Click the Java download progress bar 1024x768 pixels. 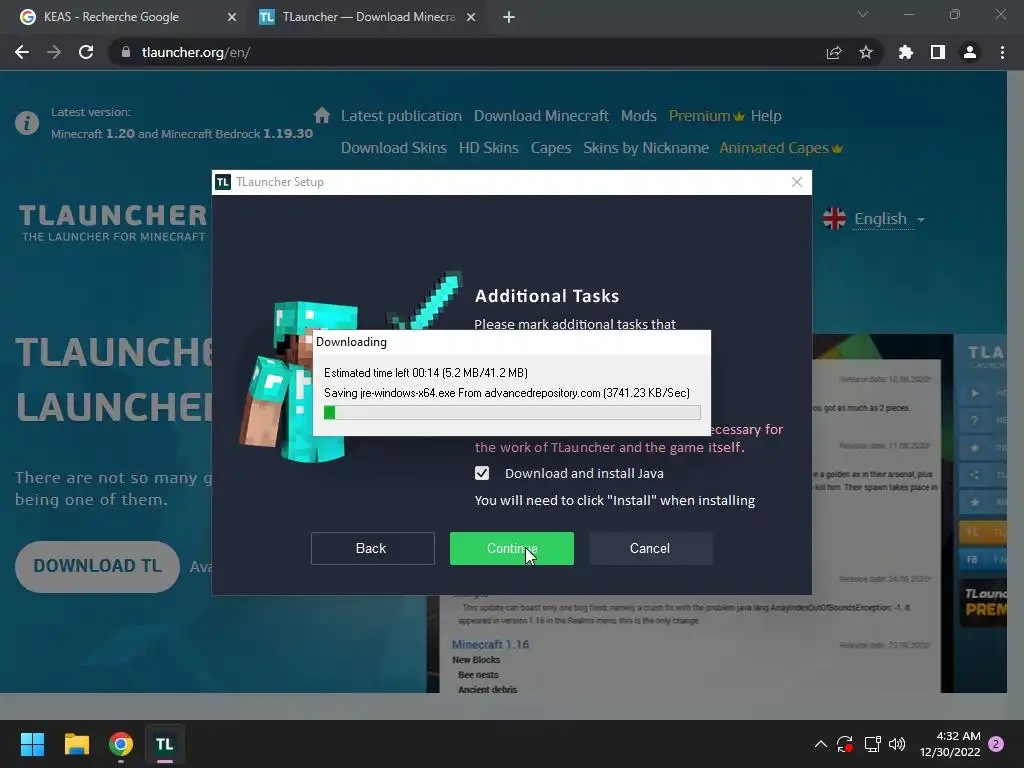pyautogui.click(x=512, y=412)
